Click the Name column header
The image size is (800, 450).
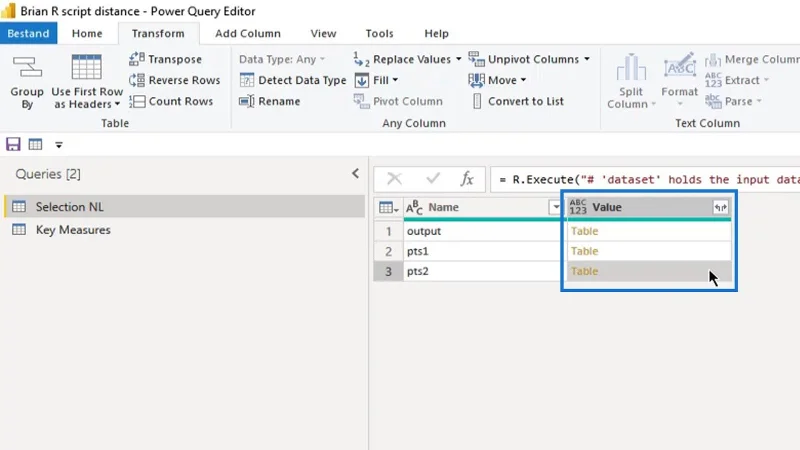tap(483, 207)
